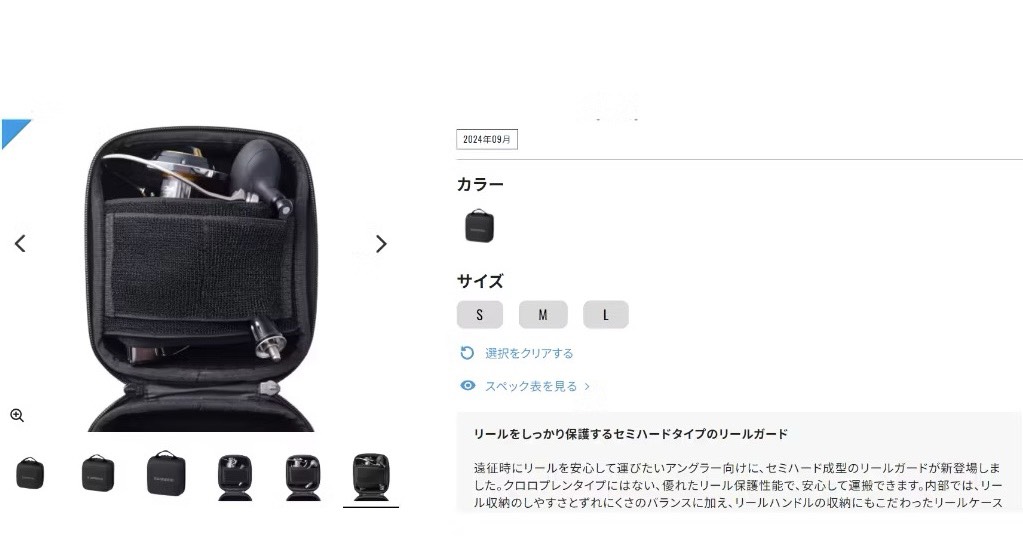View first thumbnail of closed case
1023x539 pixels.
30,473
